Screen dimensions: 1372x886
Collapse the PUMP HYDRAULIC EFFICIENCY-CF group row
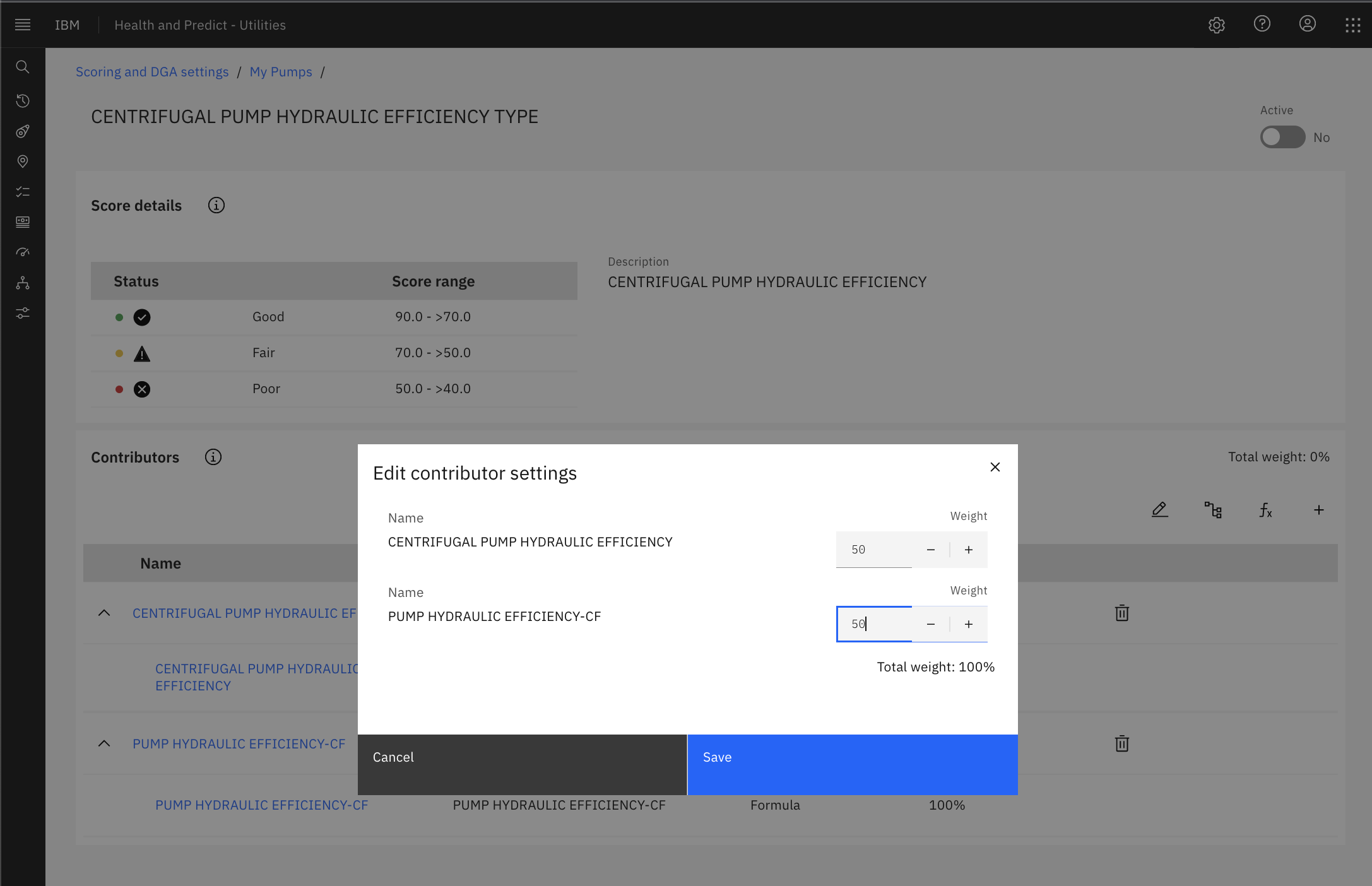click(x=104, y=743)
